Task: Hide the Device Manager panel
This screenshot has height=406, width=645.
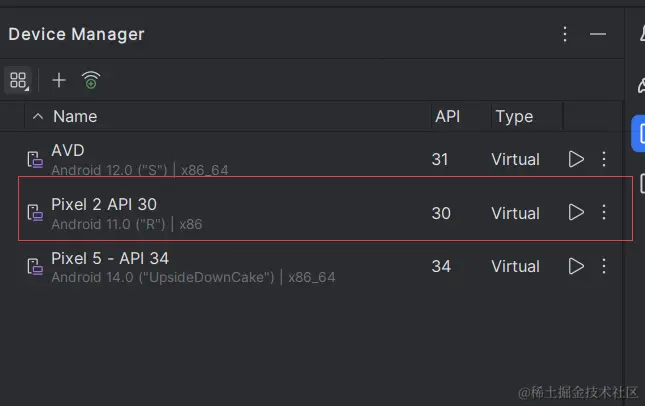Action: point(598,34)
